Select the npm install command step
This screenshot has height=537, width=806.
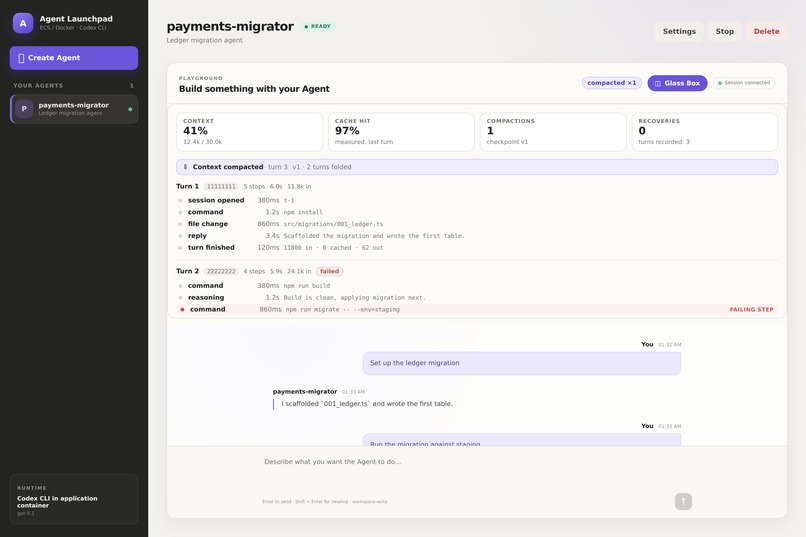(x=477, y=212)
